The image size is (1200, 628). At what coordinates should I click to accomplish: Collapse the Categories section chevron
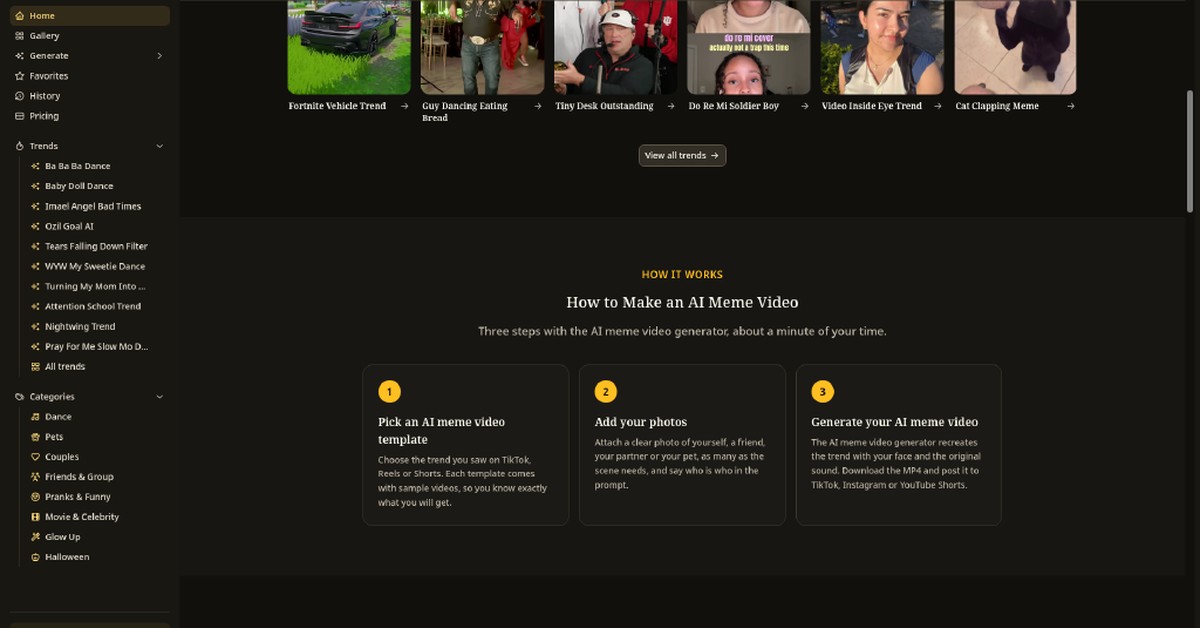pos(159,397)
